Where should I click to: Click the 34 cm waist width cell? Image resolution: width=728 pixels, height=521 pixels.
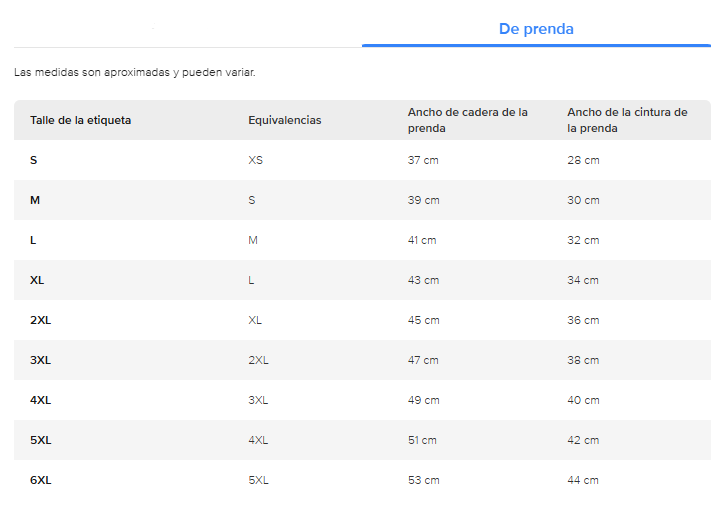(583, 280)
